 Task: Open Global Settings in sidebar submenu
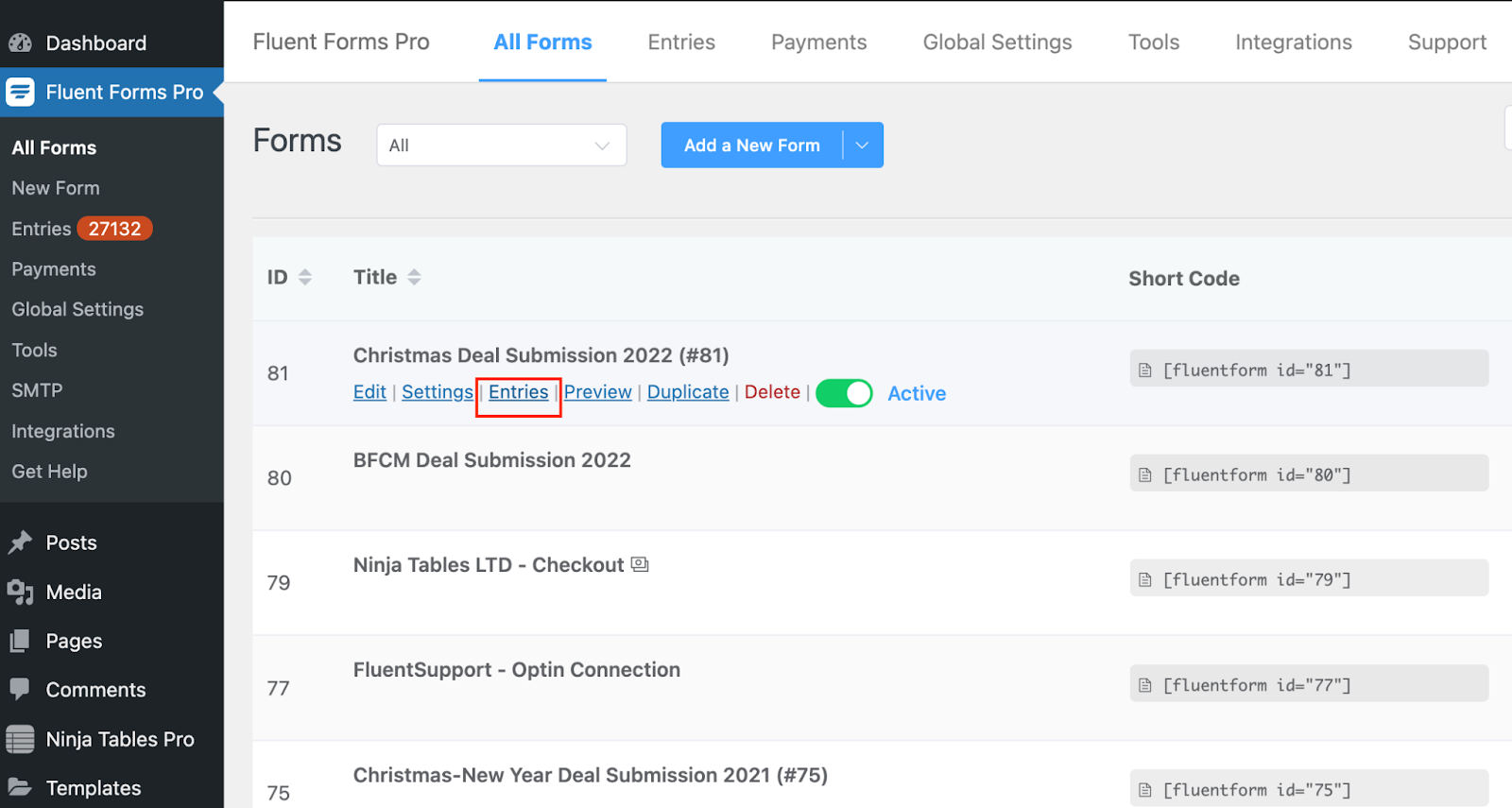(77, 309)
